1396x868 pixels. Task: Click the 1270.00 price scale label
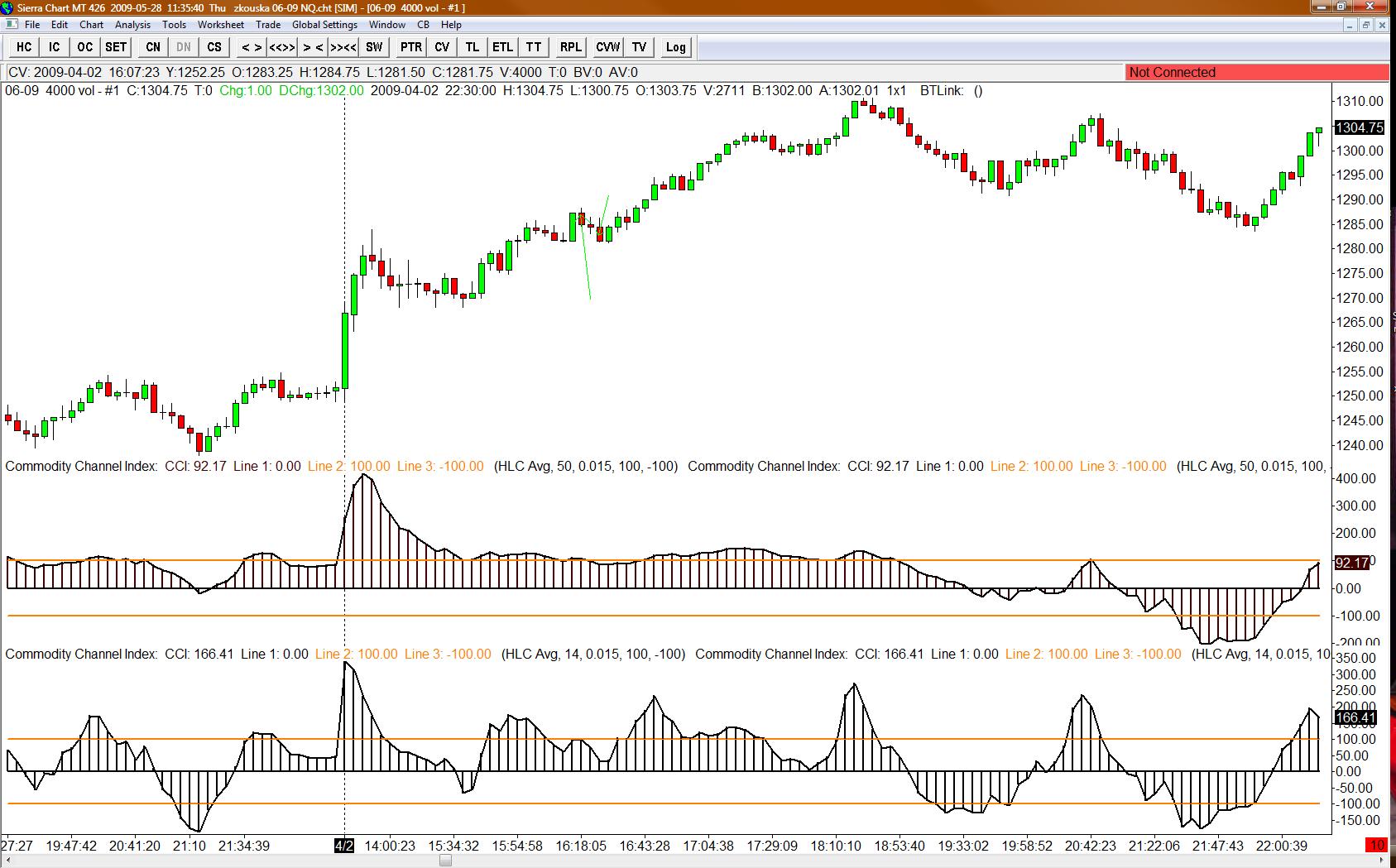coord(1359,298)
